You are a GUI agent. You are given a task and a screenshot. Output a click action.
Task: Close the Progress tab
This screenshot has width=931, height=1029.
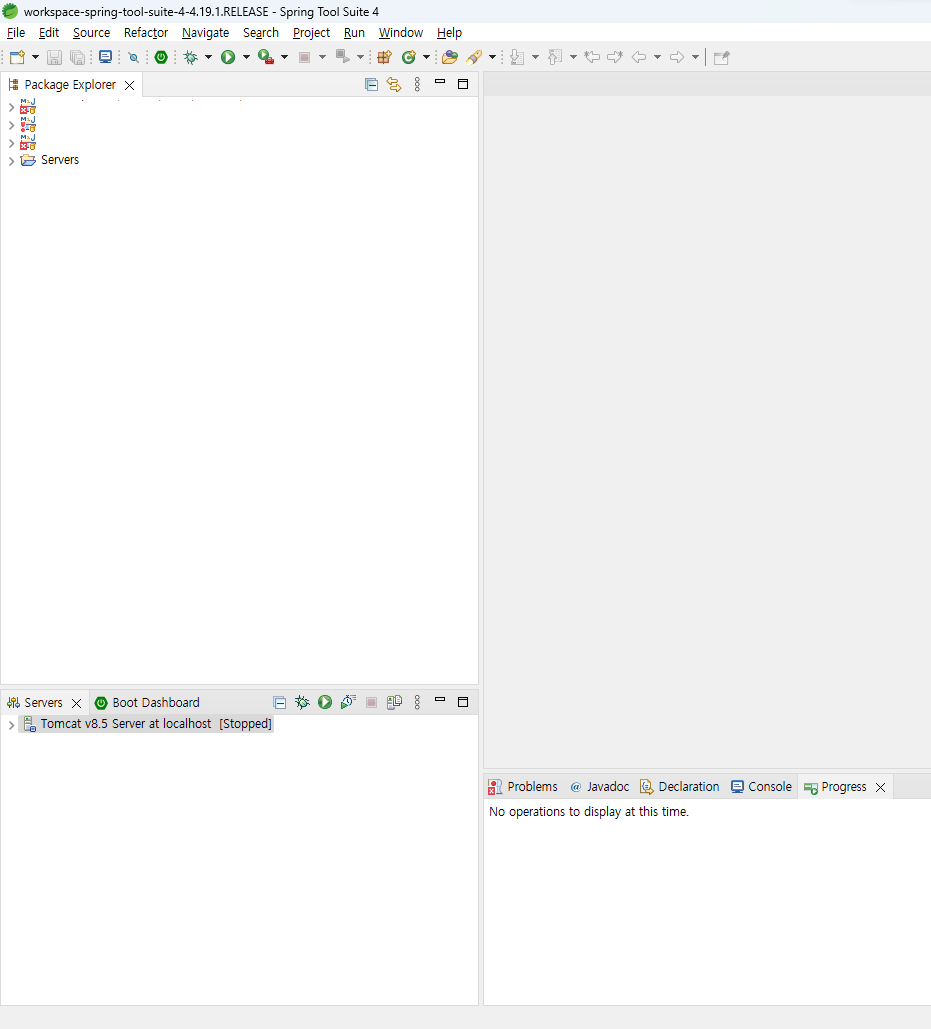tap(880, 788)
